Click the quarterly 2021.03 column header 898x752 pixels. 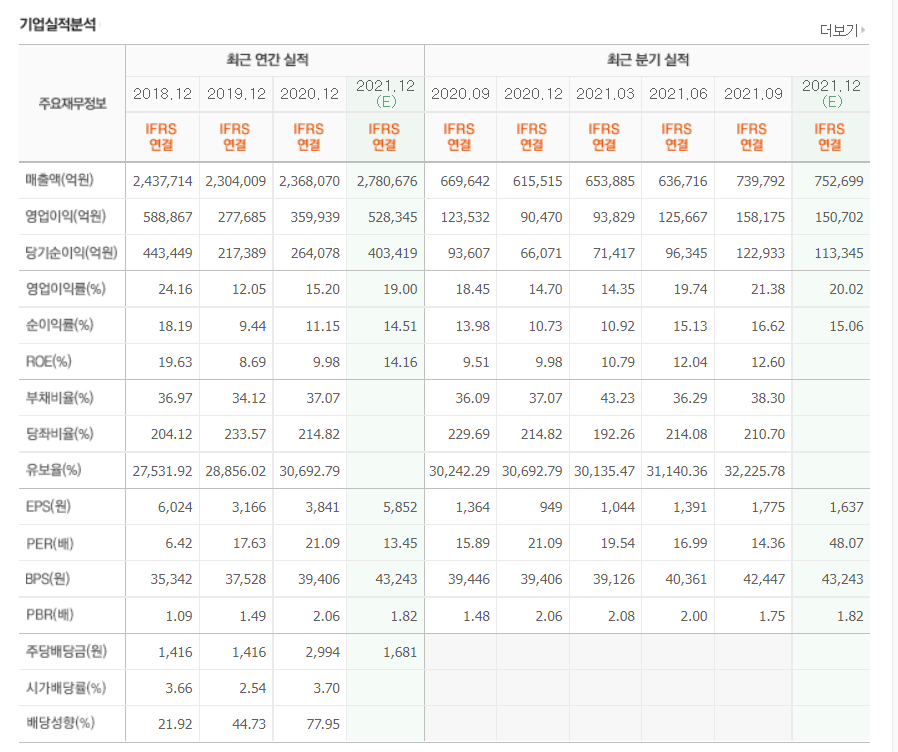pos(605,93)
